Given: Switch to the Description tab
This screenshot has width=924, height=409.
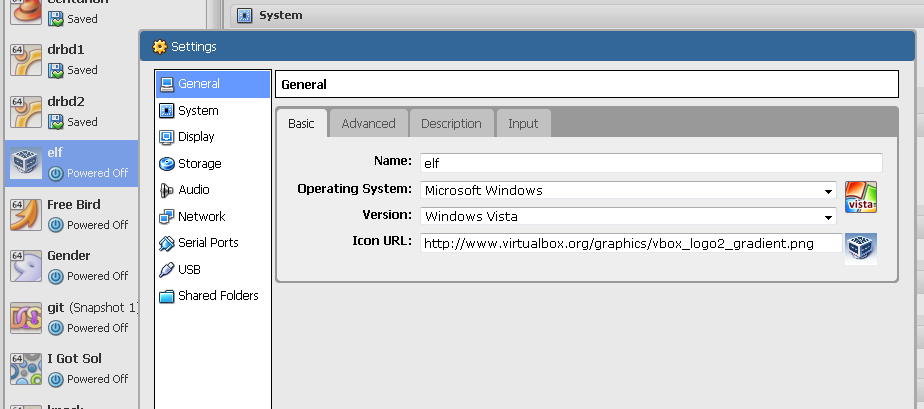Looking at the screenshot, I should click(x=451, y=124).
